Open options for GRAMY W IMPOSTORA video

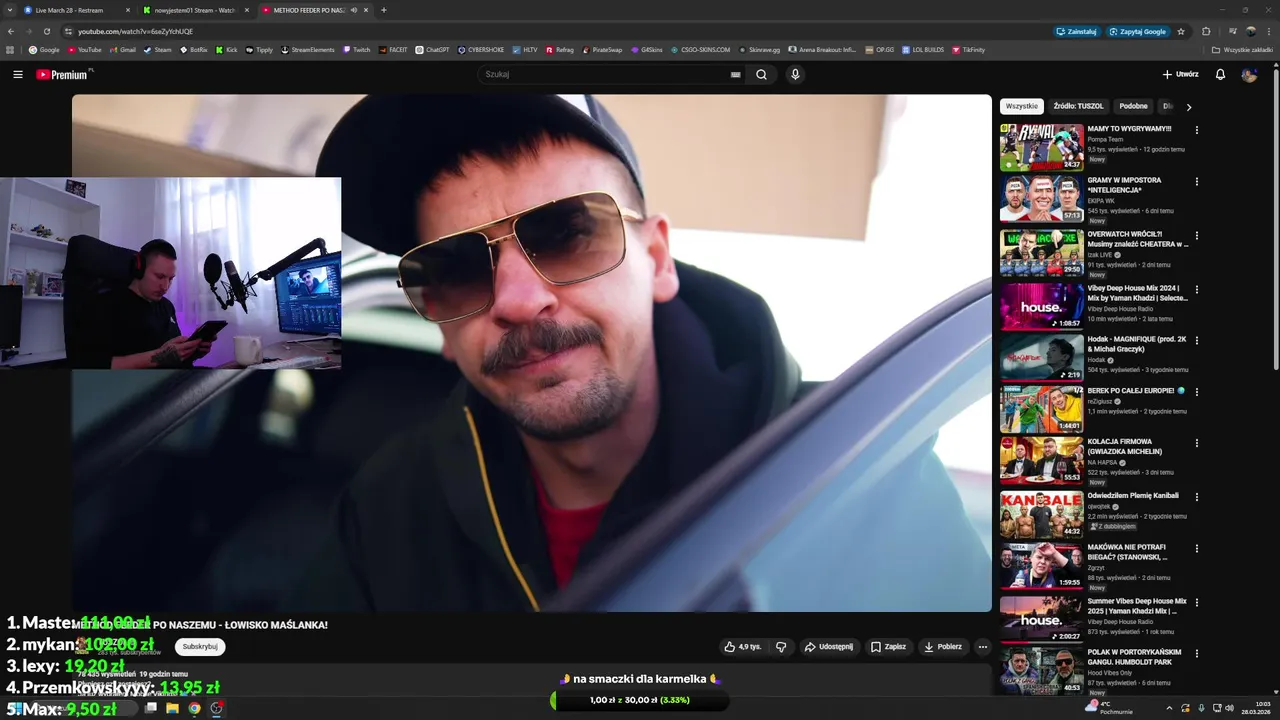click(x=1196, y=182)
